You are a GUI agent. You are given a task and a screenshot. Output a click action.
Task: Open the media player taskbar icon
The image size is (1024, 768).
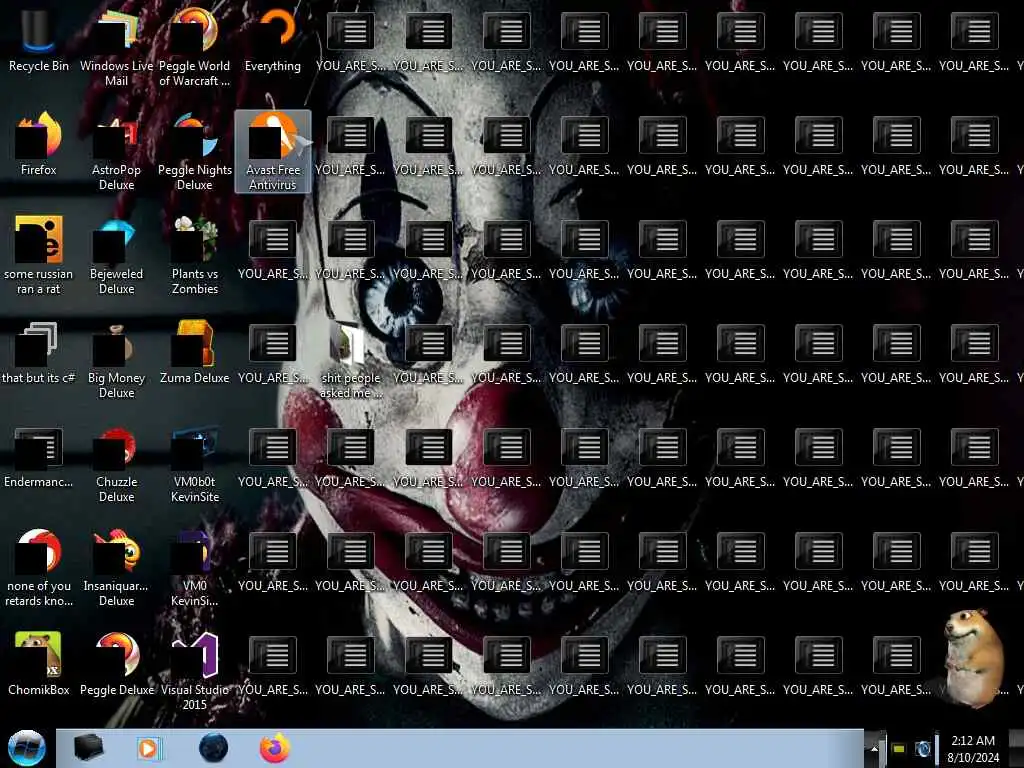pos(149,748)
